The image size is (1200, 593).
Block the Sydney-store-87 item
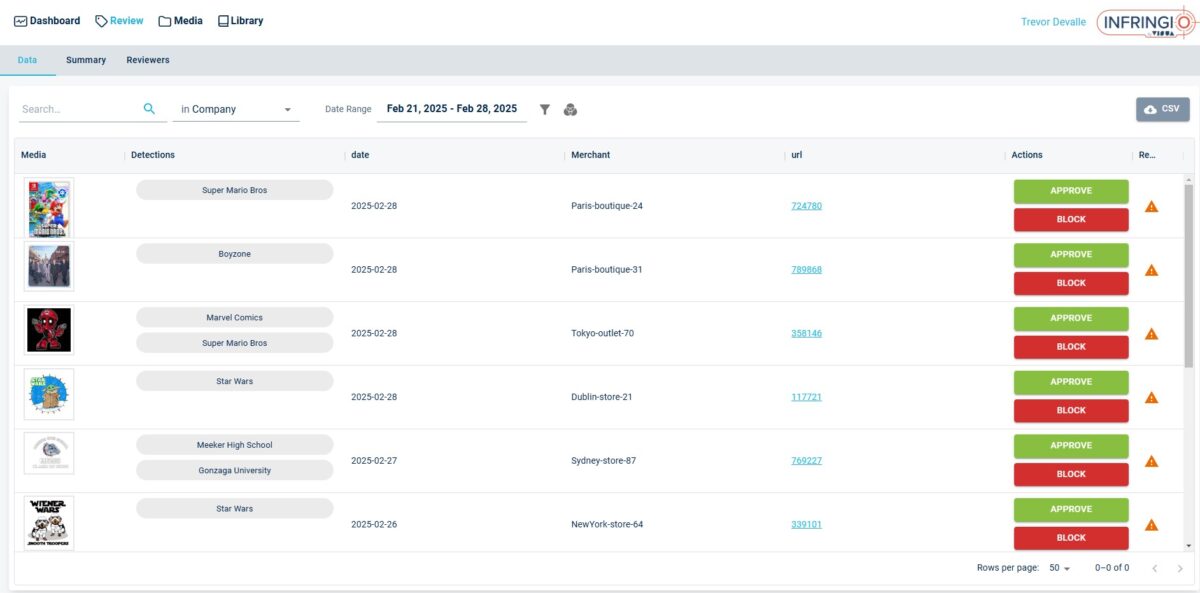coord(1071,474)
